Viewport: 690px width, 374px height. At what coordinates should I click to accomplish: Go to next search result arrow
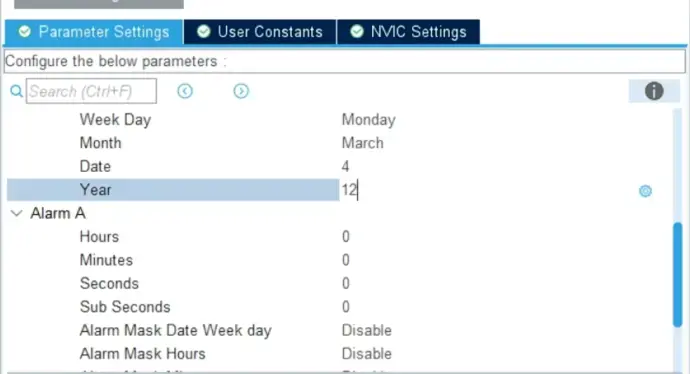(x=241, y=91)
